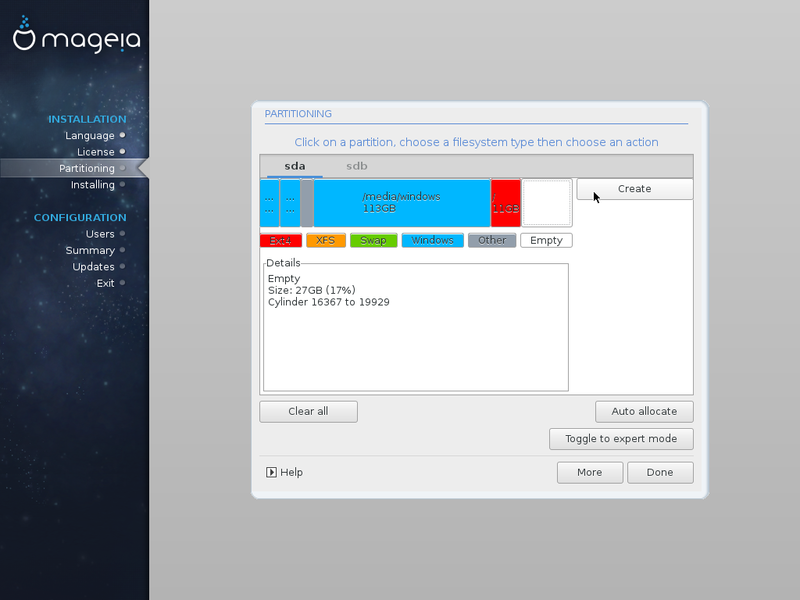Select the /media/windows 113GB partition
Image resolution: width=800 pixels, height=600 pixels.
pyautogui.click(x=402, y=203)
